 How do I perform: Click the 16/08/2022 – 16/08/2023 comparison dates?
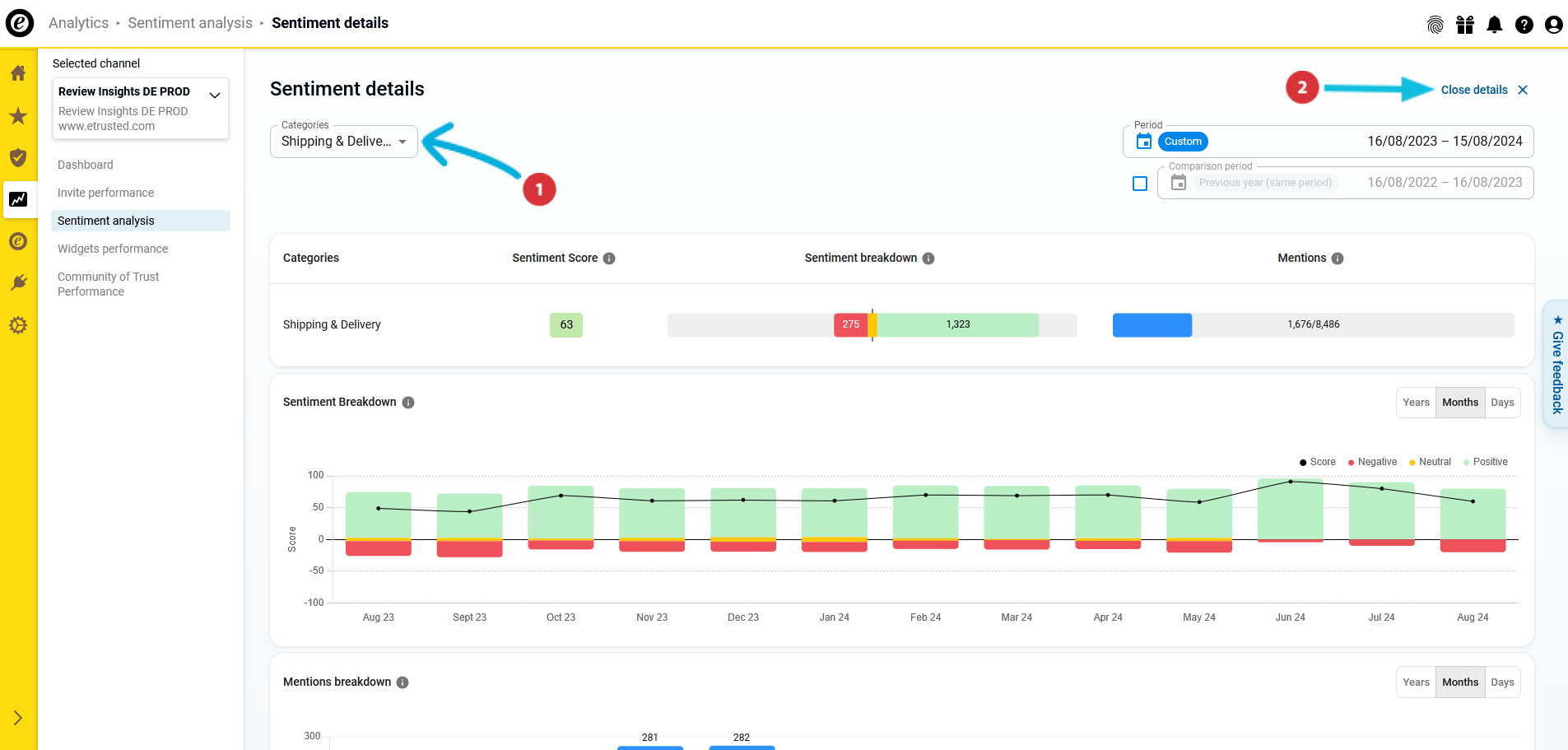(x=1445, y=183)
